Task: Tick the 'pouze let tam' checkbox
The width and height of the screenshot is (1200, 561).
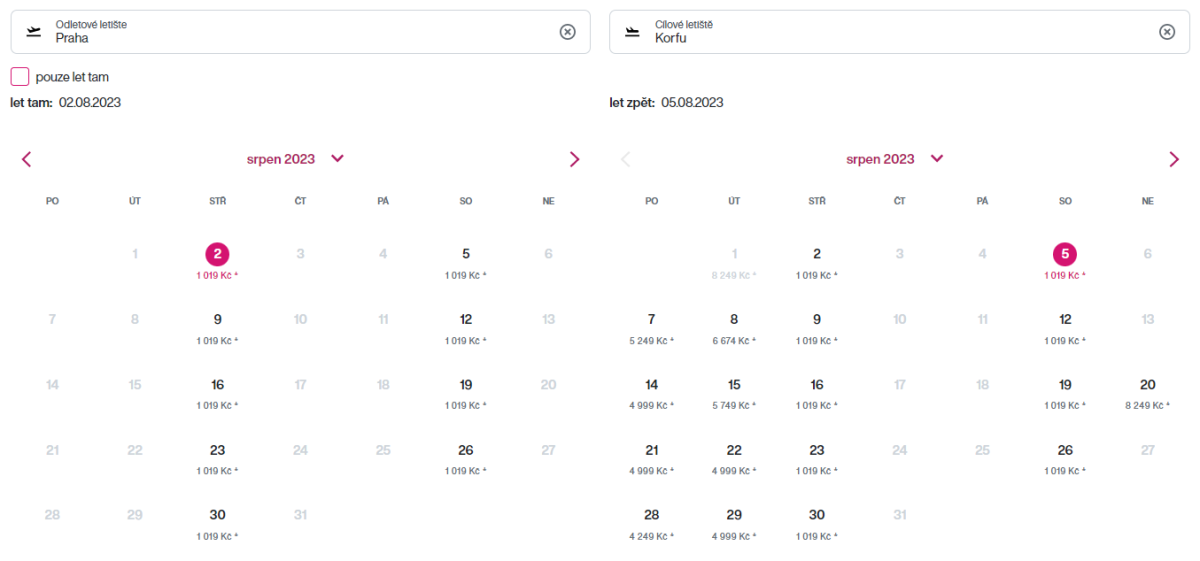Action: tap(20, 77)
